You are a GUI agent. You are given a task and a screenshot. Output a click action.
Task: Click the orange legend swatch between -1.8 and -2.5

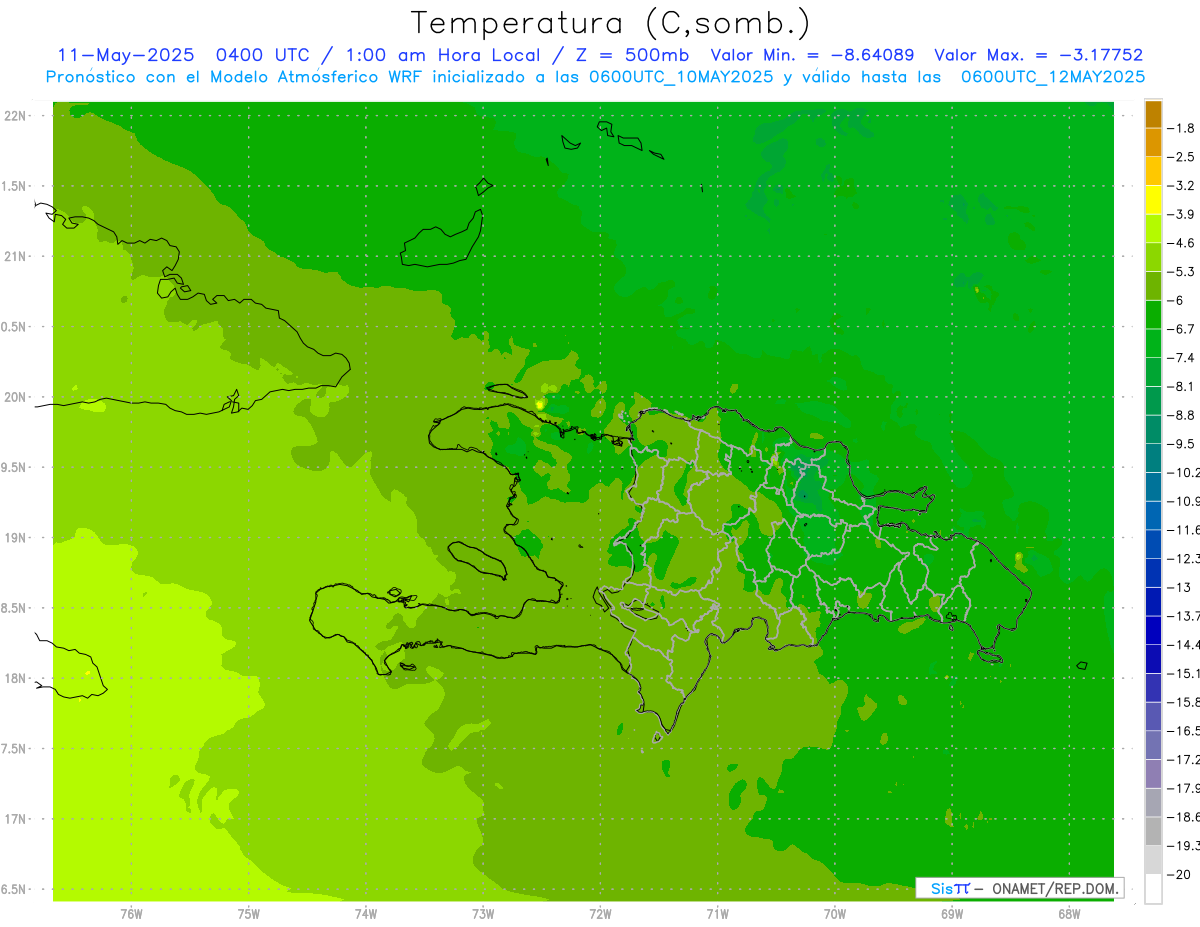(1153, 143)
